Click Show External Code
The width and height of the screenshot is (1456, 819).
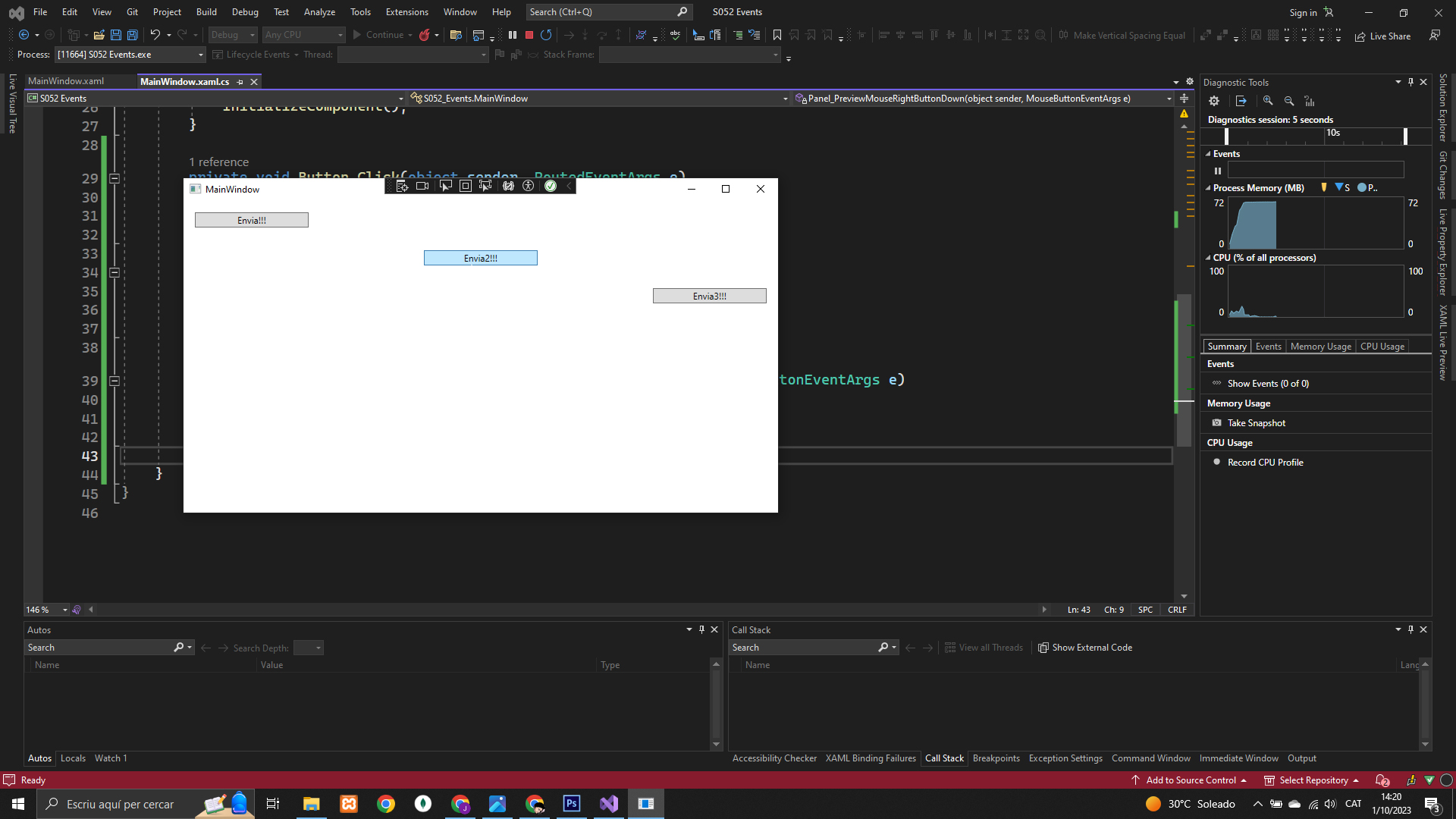tap(1084, 648)
